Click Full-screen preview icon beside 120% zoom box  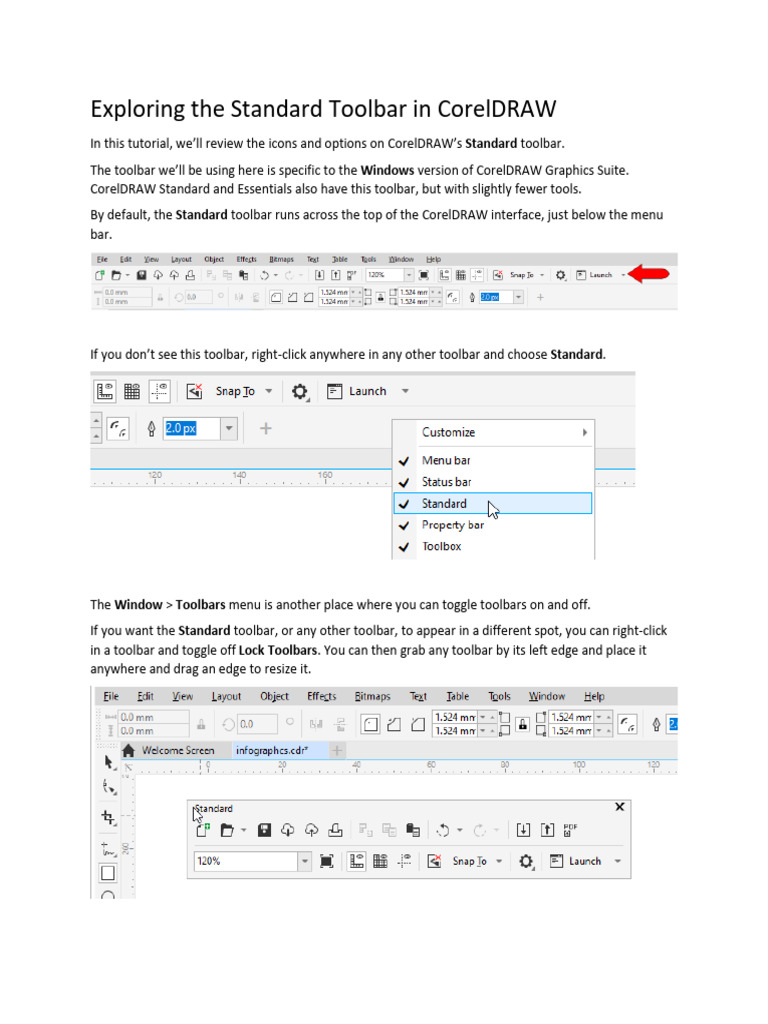327,861
